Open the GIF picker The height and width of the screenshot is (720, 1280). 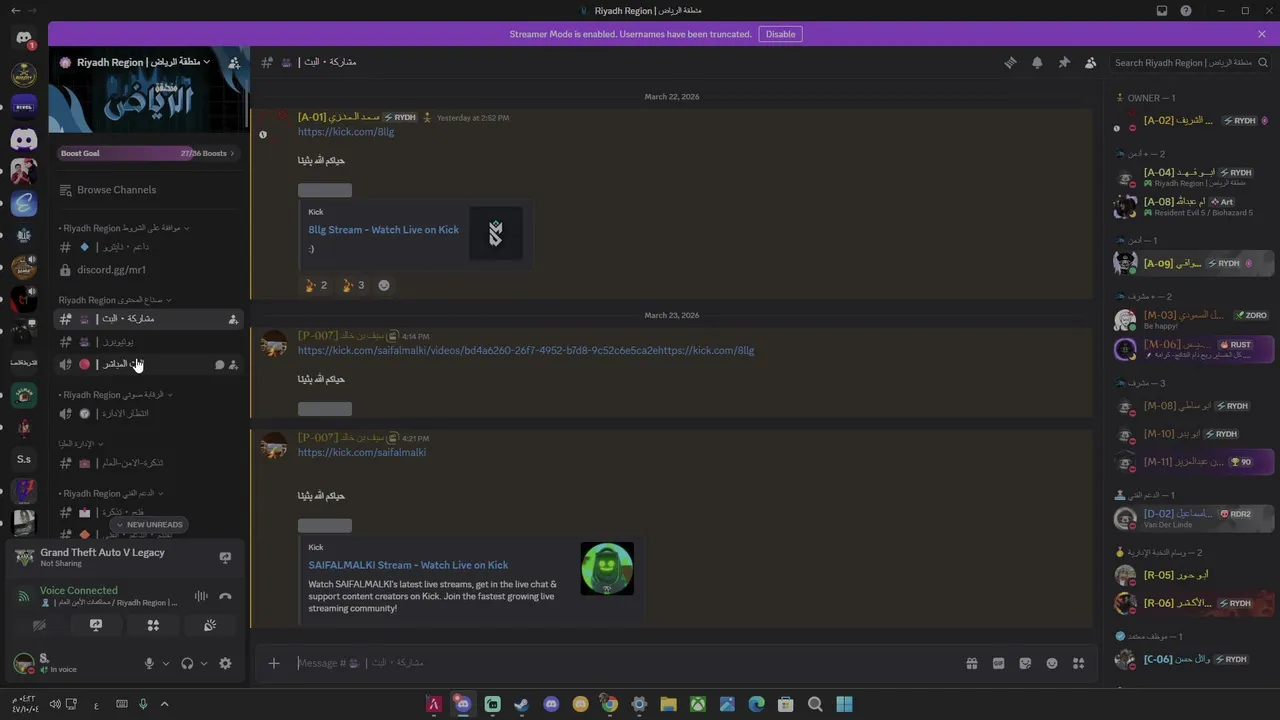tap(998, 663)
